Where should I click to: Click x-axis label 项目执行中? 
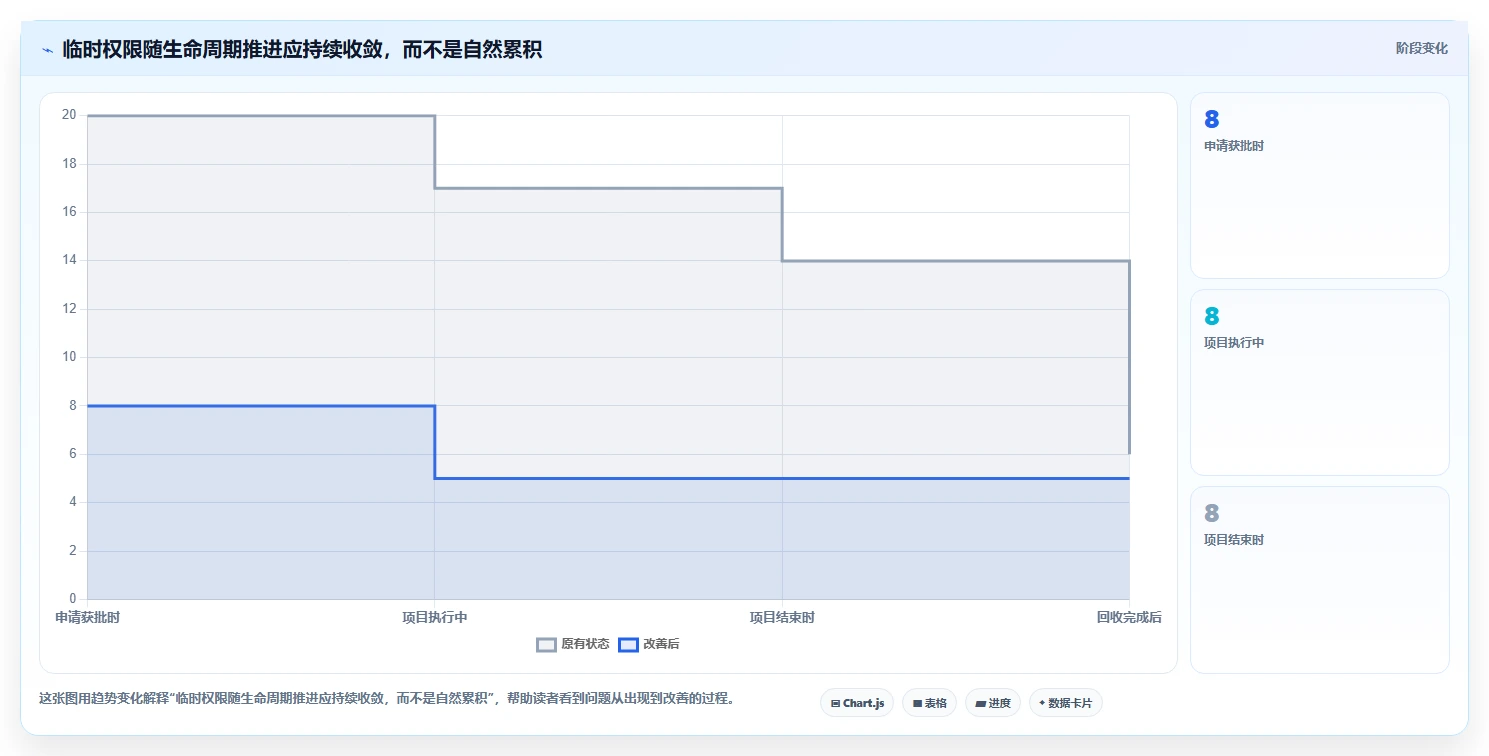[x=435, y=618]
